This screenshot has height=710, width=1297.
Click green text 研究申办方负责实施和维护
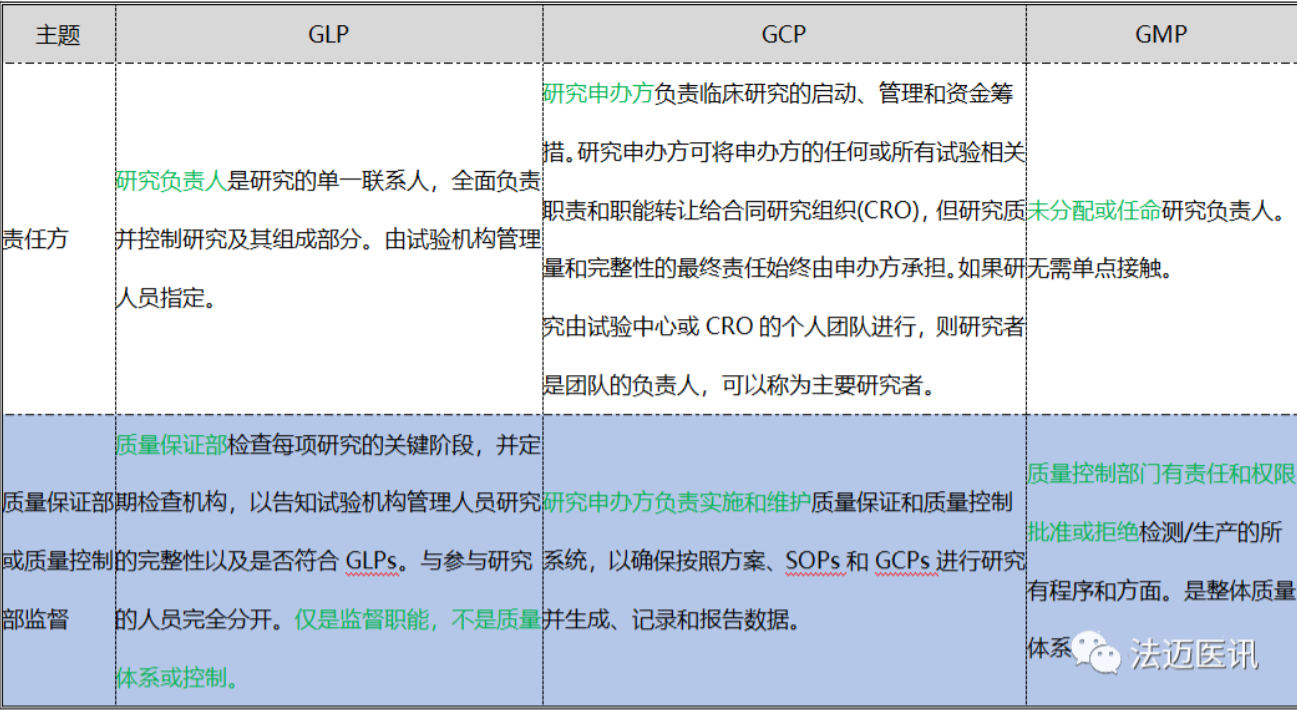677,503
